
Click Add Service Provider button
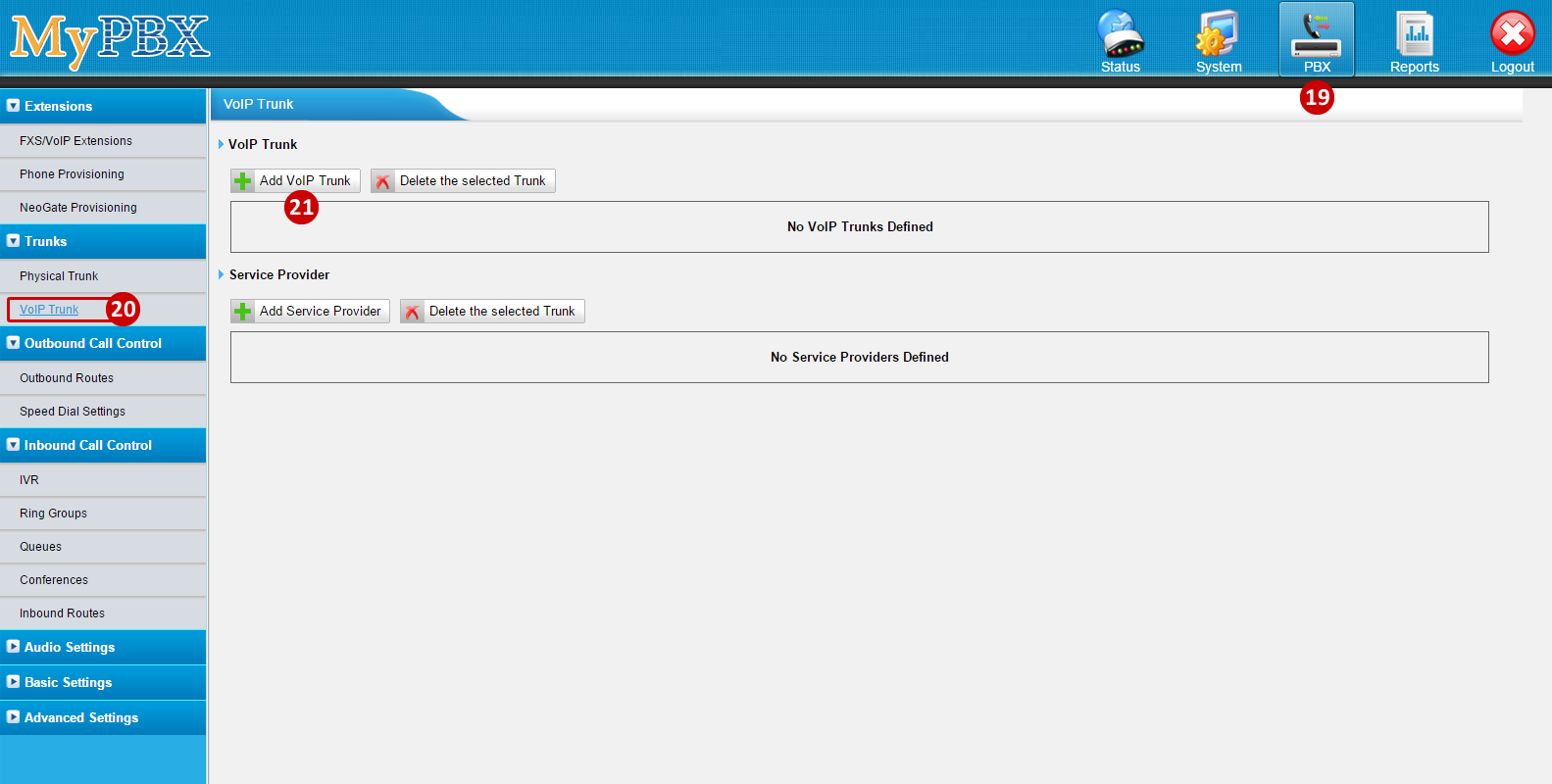click(310, 312)
